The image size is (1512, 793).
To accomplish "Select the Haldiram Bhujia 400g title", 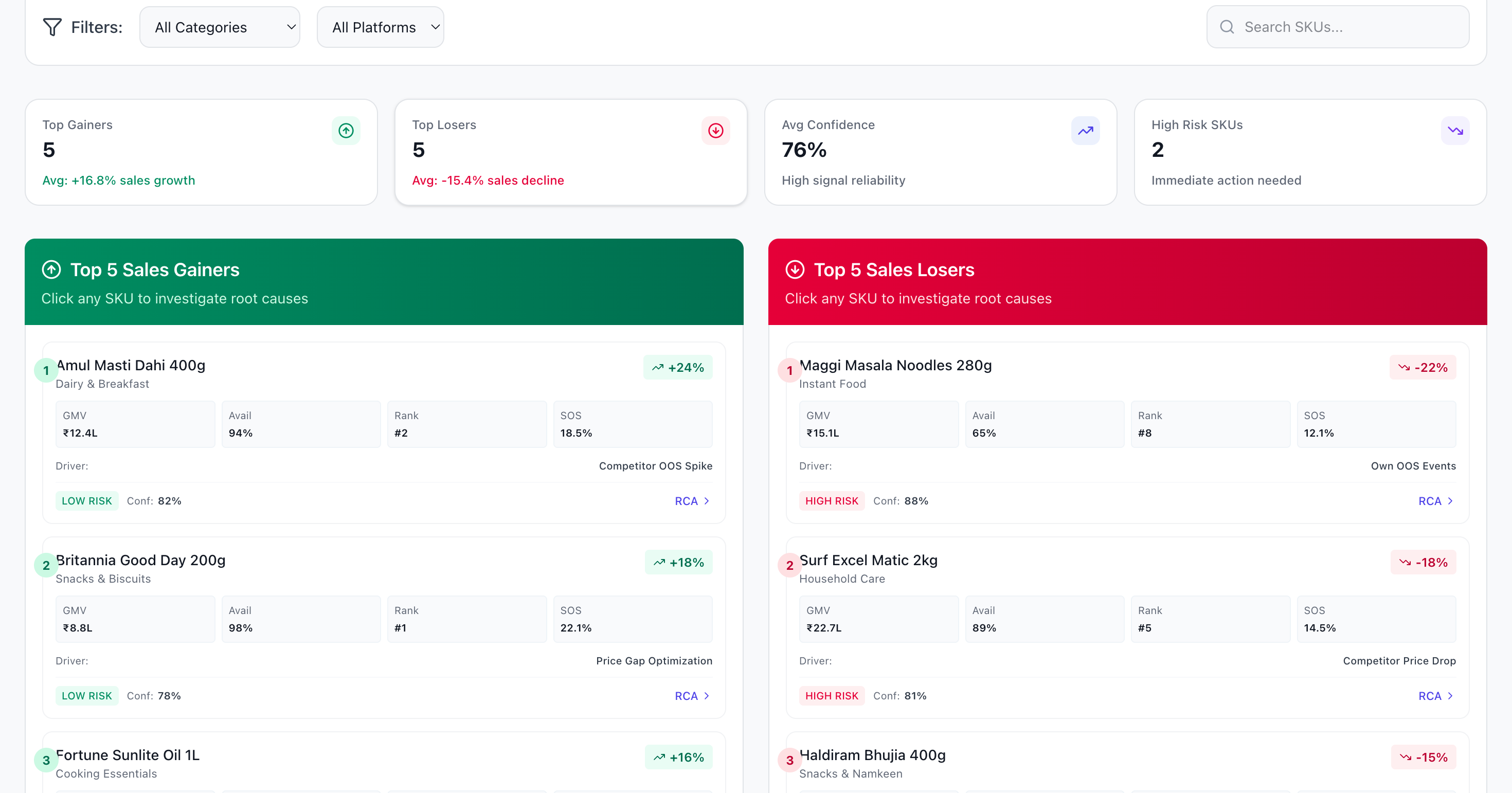I will tap(873, 755).
